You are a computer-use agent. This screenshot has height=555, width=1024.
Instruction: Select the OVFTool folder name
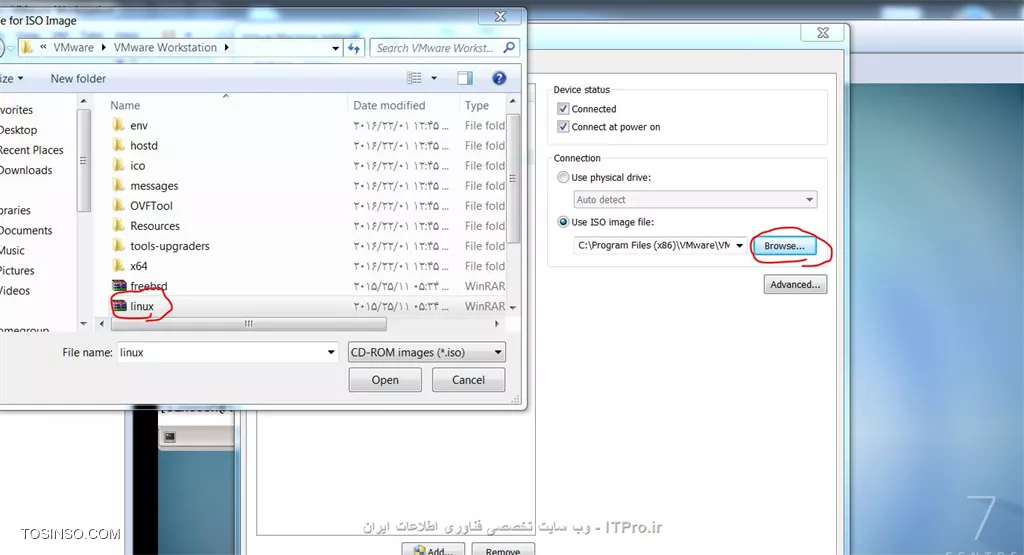coord(152,206)
